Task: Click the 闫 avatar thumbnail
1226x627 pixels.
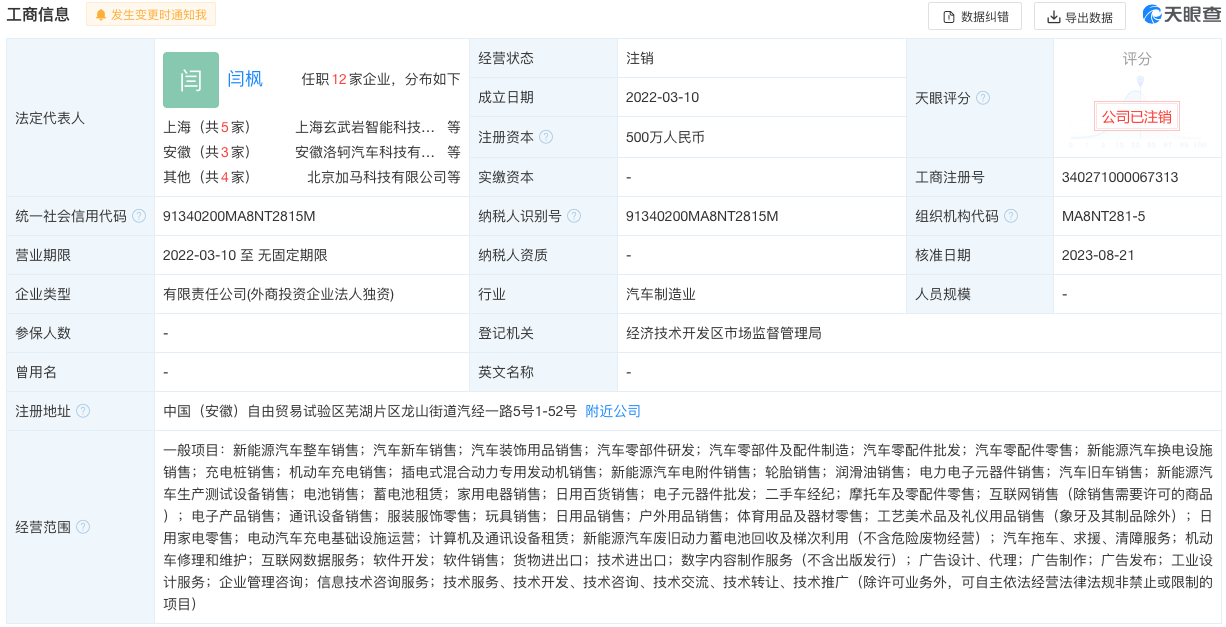Action: pyautogui.click(x=191, y=80)
